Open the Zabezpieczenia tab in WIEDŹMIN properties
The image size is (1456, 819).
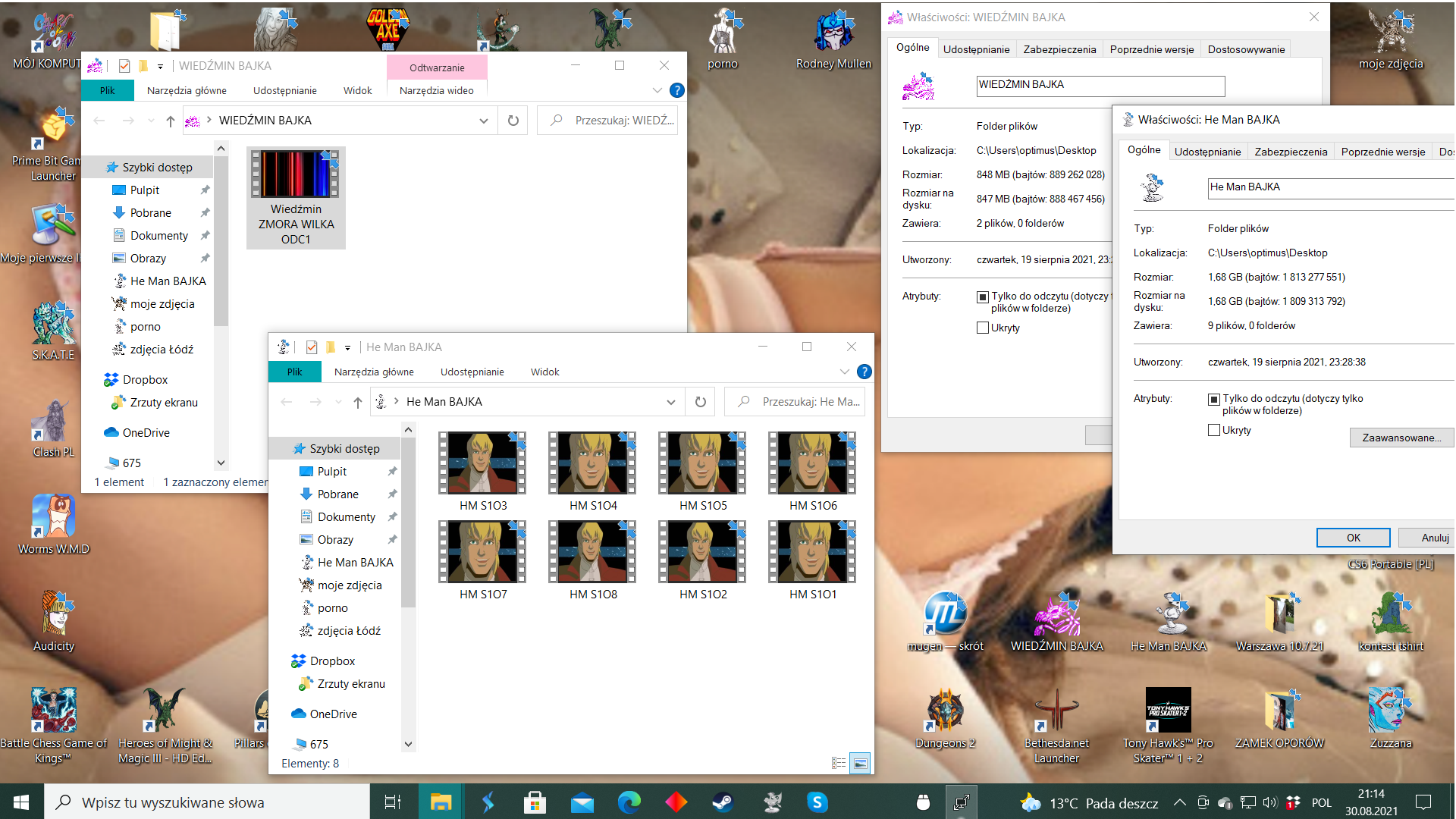click(1059, 49)
